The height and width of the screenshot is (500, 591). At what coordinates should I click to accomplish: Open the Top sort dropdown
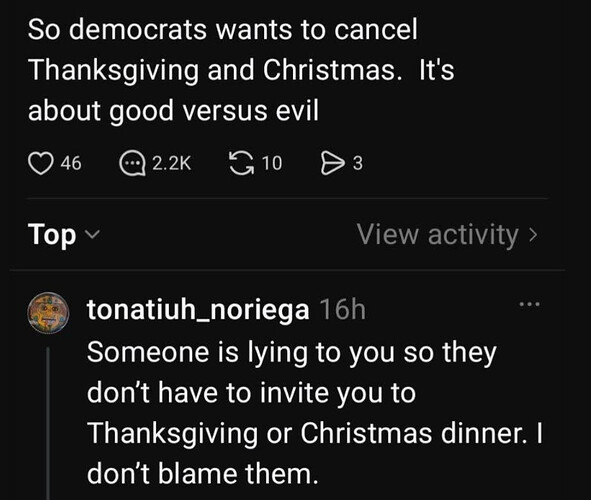tap(64, 234)
